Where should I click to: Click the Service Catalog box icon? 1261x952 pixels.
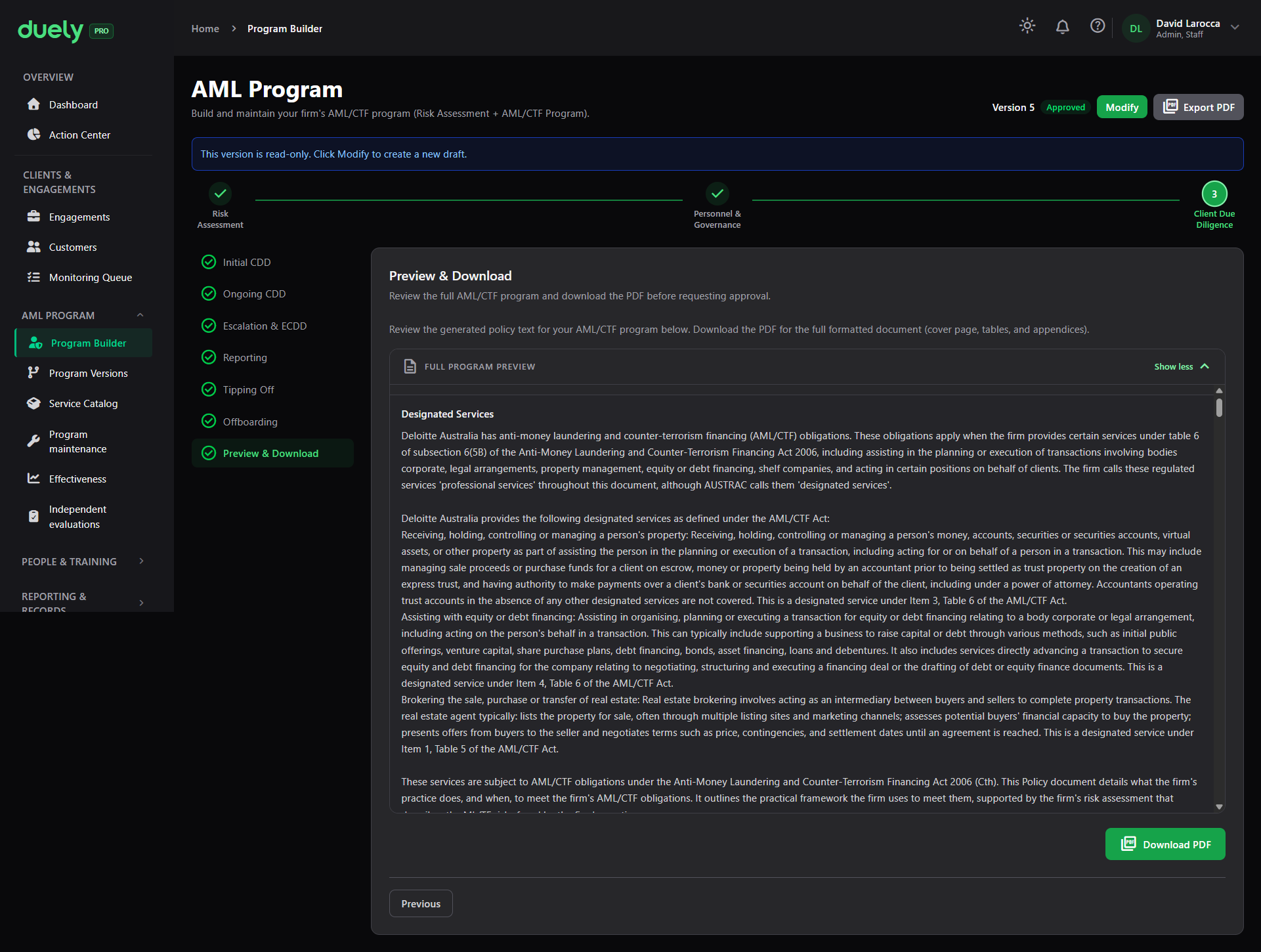(33, 403)
